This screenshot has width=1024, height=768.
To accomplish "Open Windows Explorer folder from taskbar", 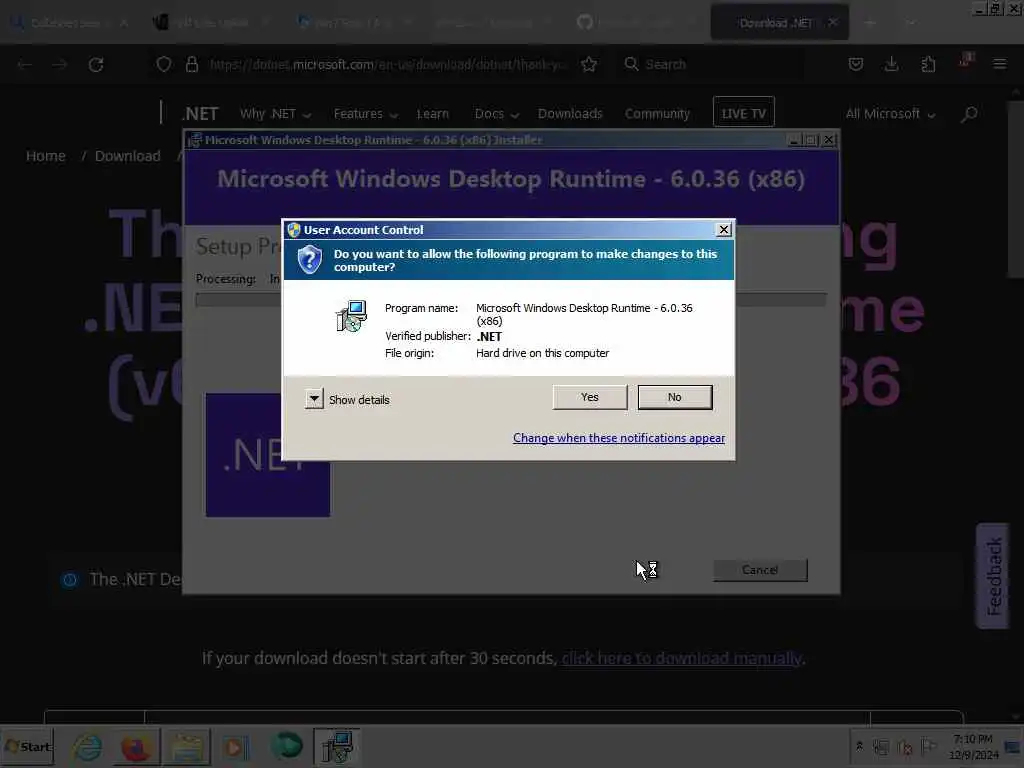I will [187, 747].
